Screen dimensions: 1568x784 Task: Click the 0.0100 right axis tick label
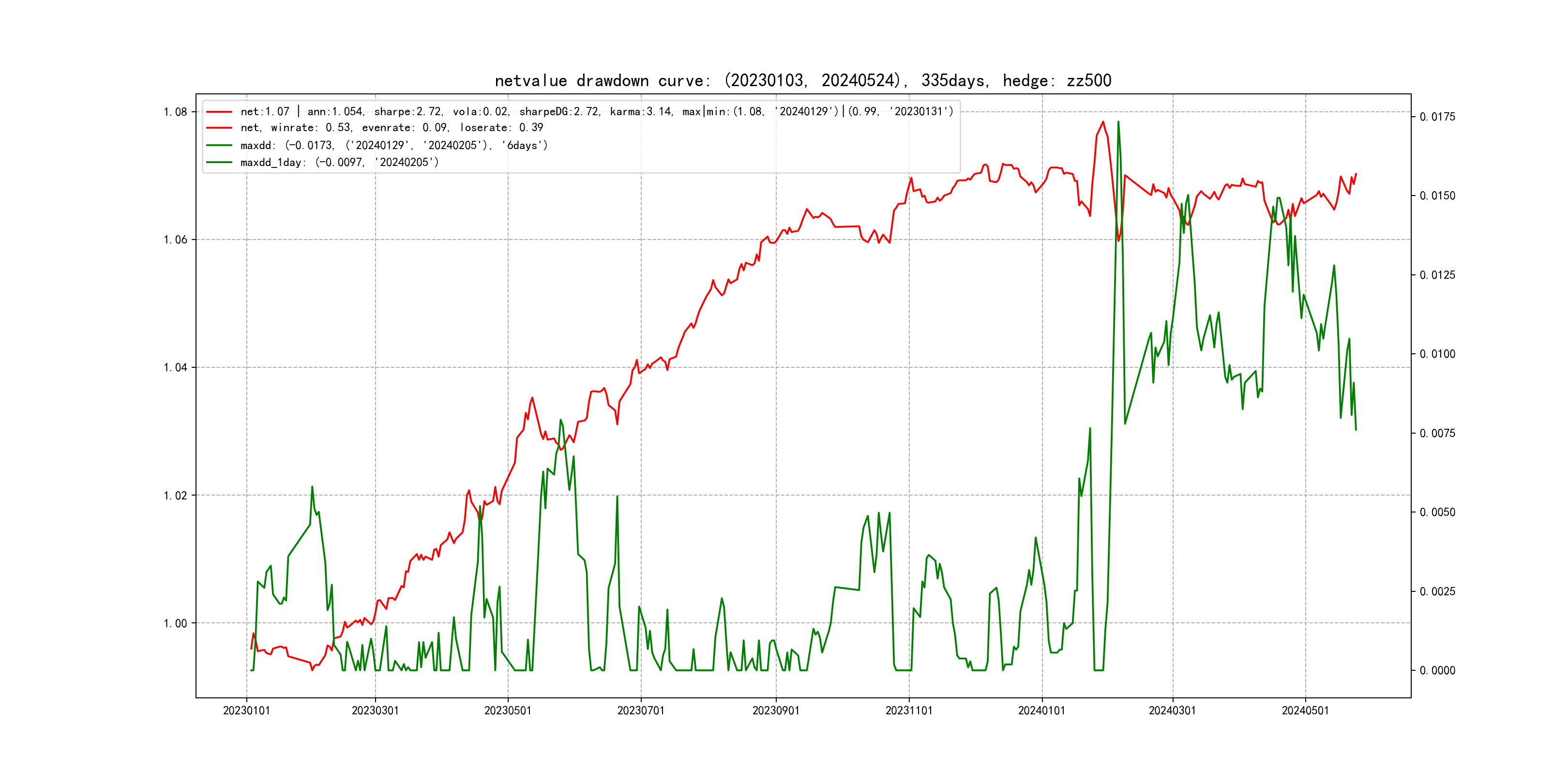(x=1437, y=354)
